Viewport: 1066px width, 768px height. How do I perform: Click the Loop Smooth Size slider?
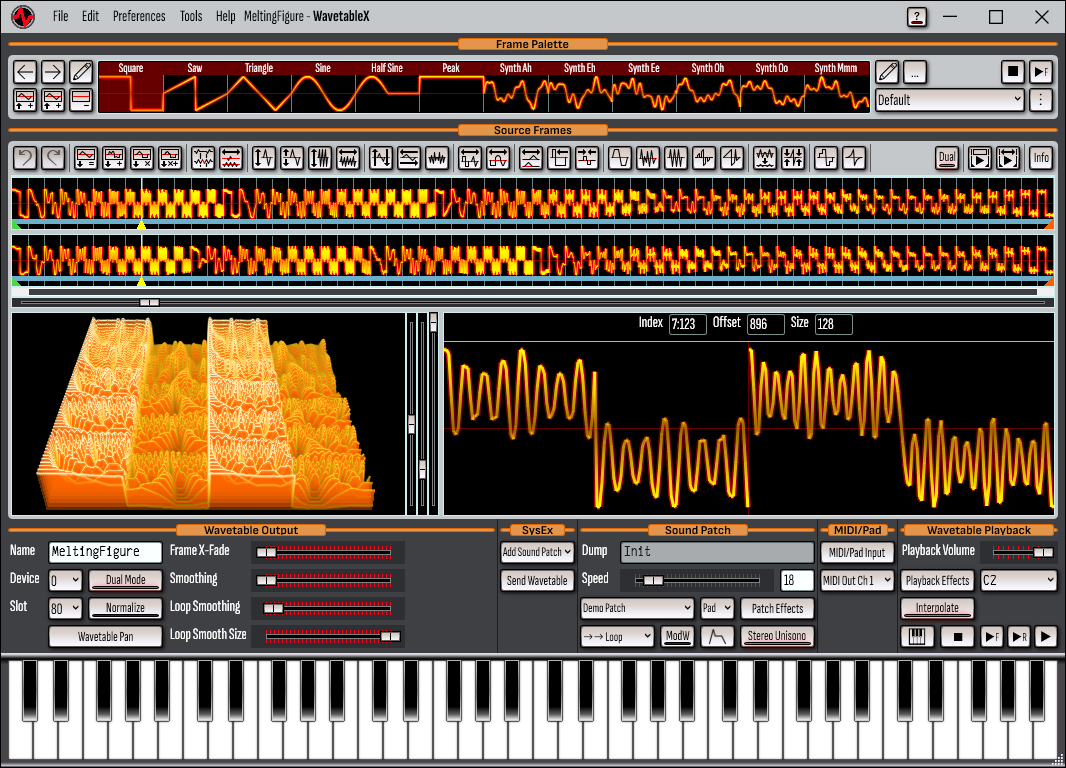click(328, 636)
